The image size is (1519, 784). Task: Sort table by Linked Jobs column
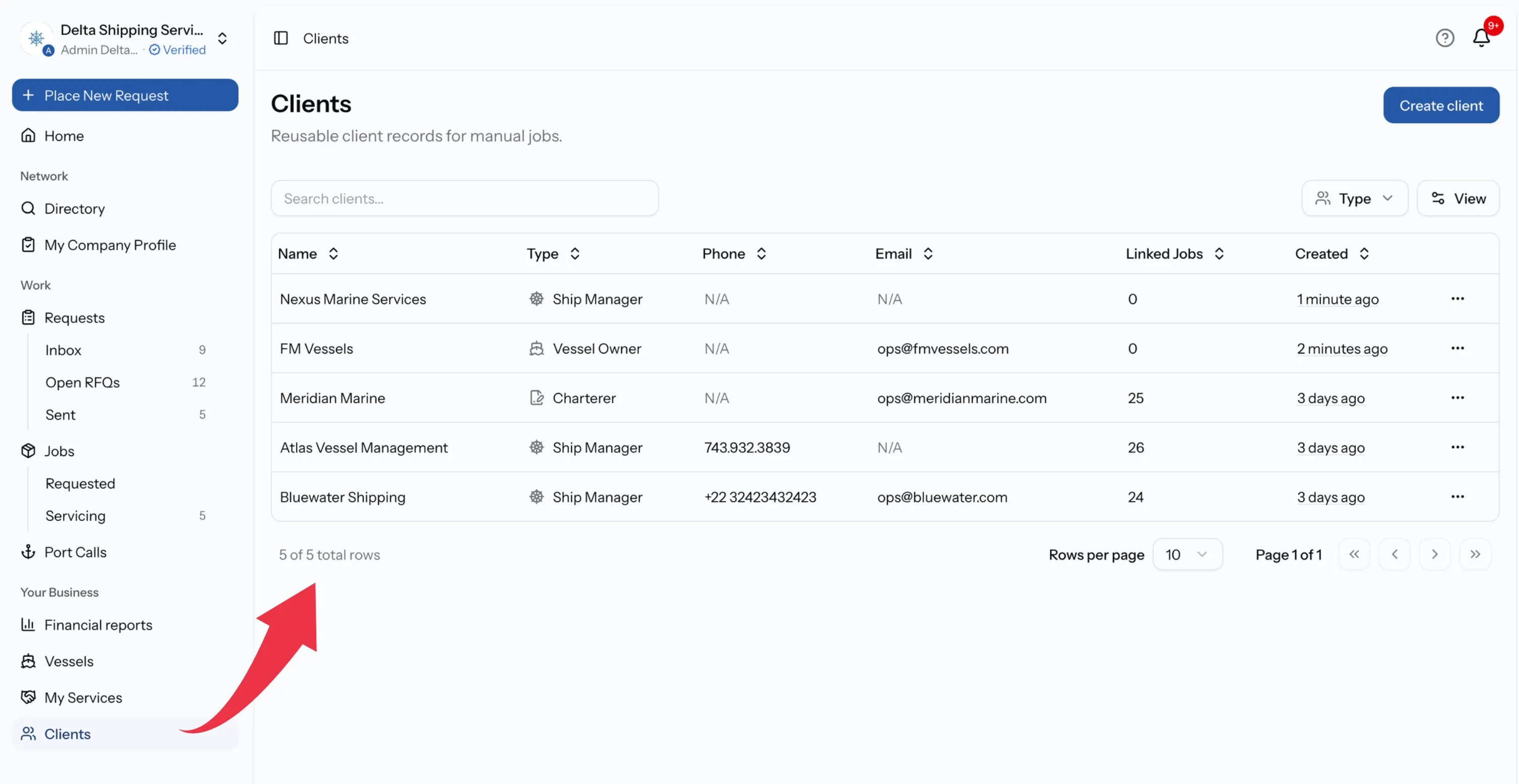pyautogui.click(x=1175, y=254)
